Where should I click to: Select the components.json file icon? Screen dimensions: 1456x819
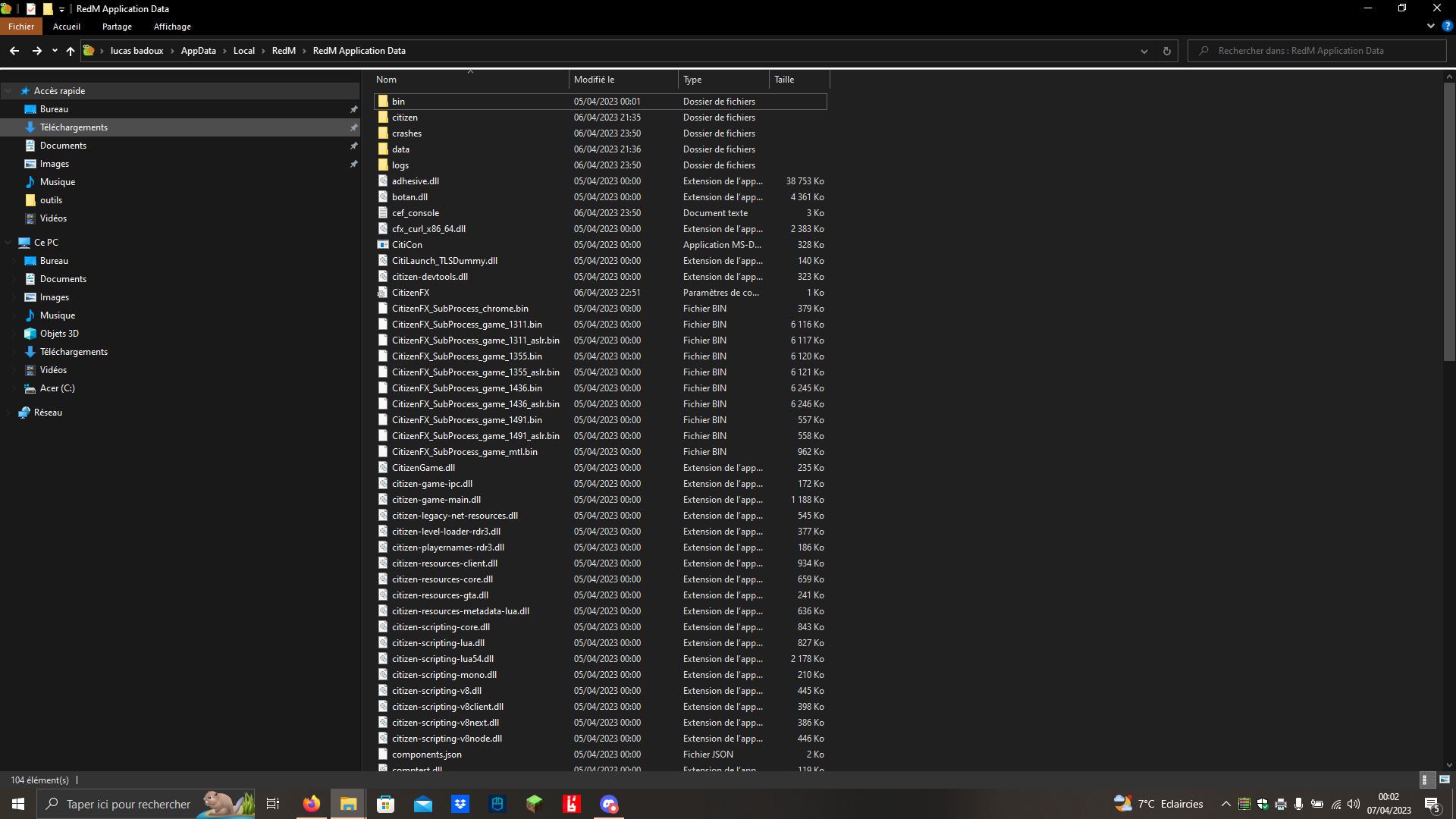(383, 754)
